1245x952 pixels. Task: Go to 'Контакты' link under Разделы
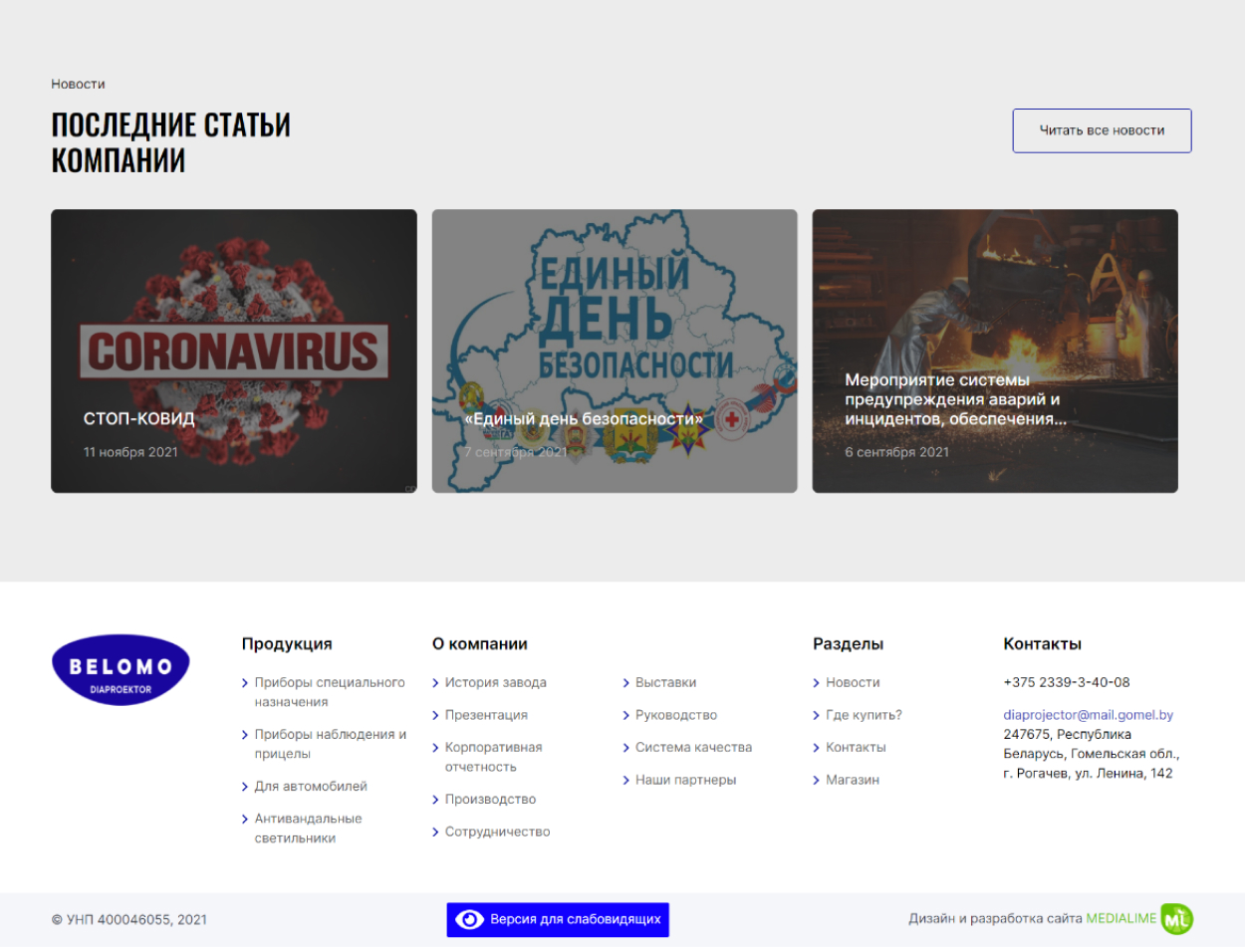[856, 748]
